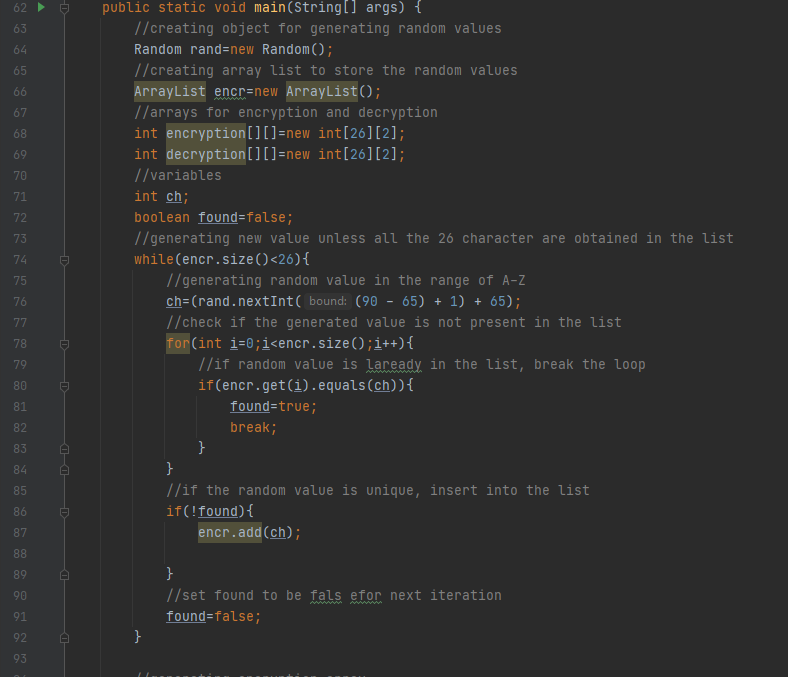Click 'public static void main' signature

pyautogui.click(x=193, y=8)
